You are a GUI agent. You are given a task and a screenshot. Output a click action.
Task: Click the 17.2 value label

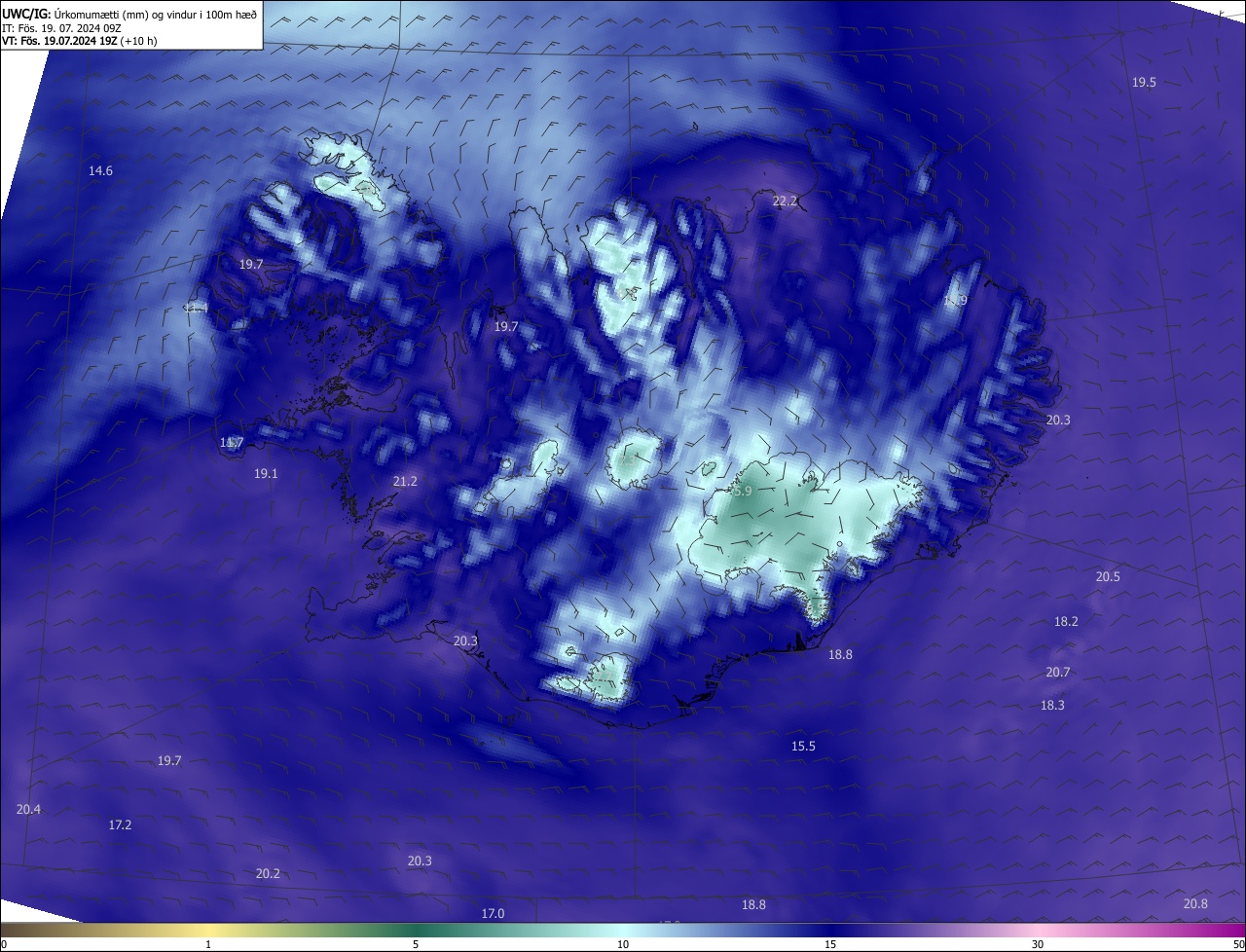[x=120, y=825]
